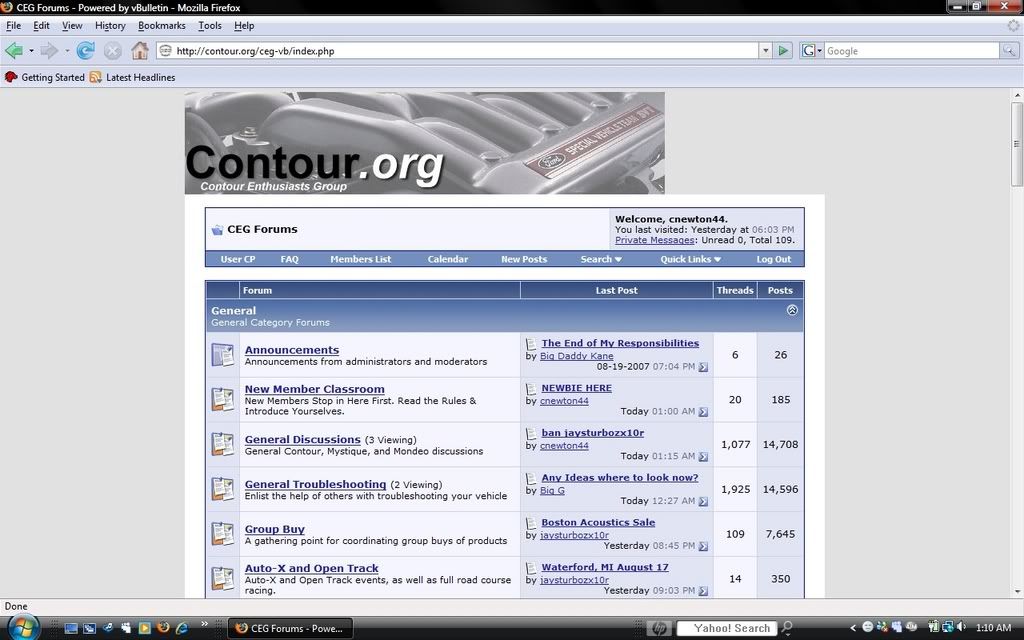Click the search magnifier button in the toolbar
The image size is (1024, 640).
pyautogui.click(x=1009, y=50)
